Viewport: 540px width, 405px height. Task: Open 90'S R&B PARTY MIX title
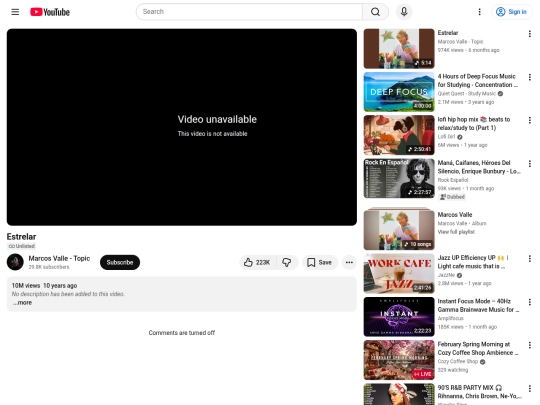pos(479,392)
